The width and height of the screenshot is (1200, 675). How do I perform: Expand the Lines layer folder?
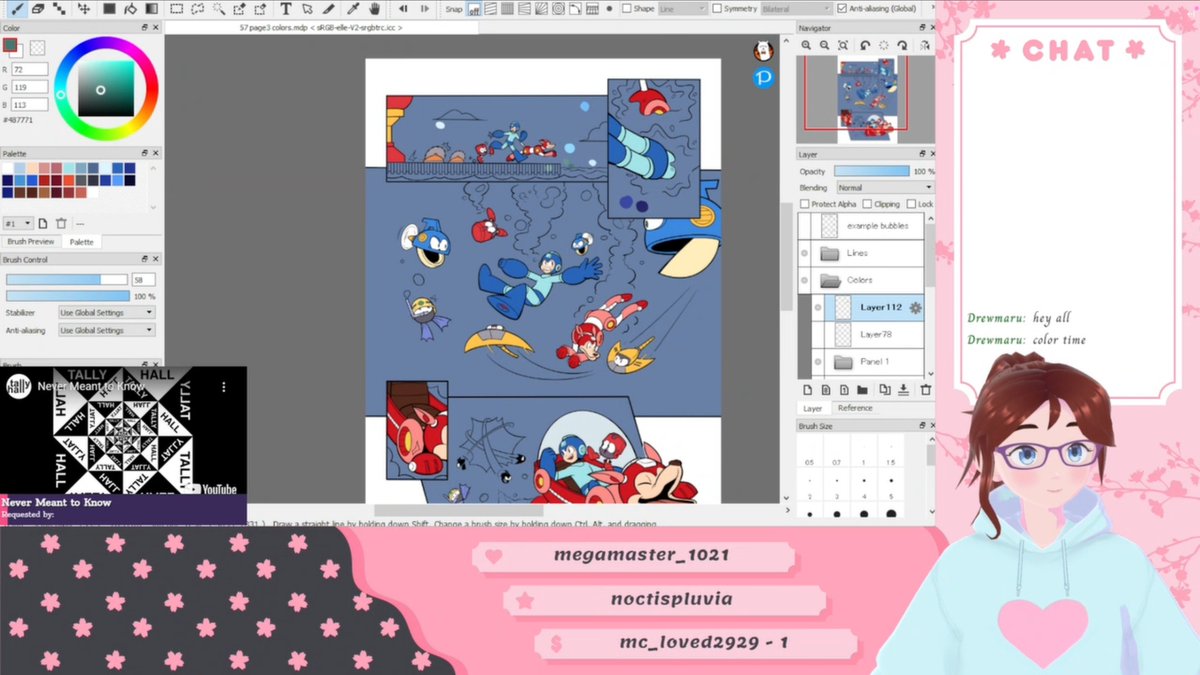click(830, 253)
